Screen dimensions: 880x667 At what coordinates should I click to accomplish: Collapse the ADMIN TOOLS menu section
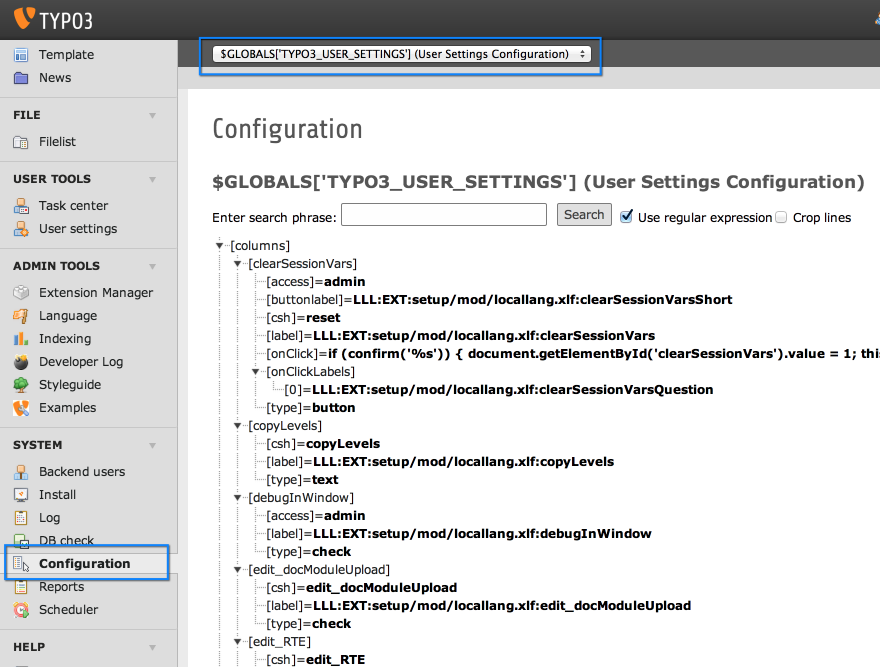152,266
